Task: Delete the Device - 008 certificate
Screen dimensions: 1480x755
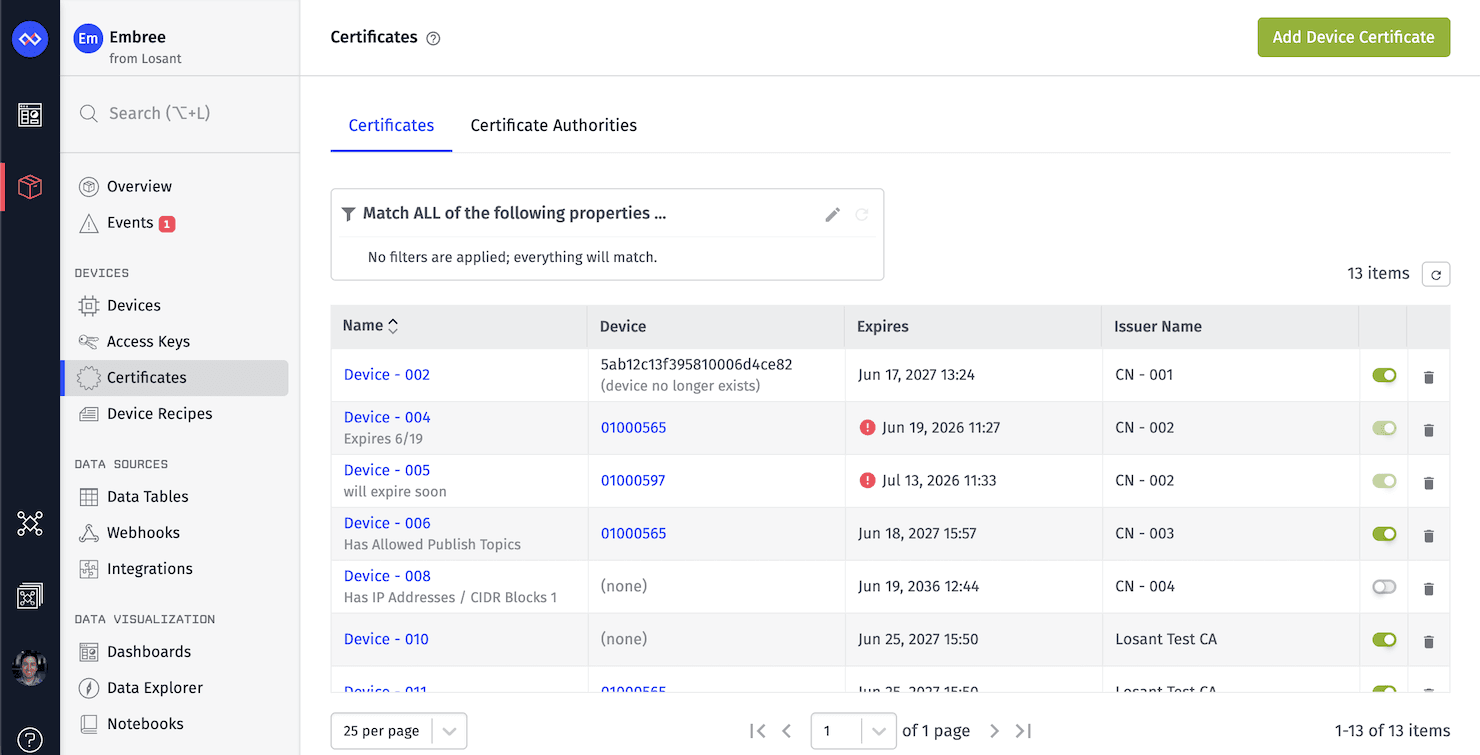Action: [1428, 589]
